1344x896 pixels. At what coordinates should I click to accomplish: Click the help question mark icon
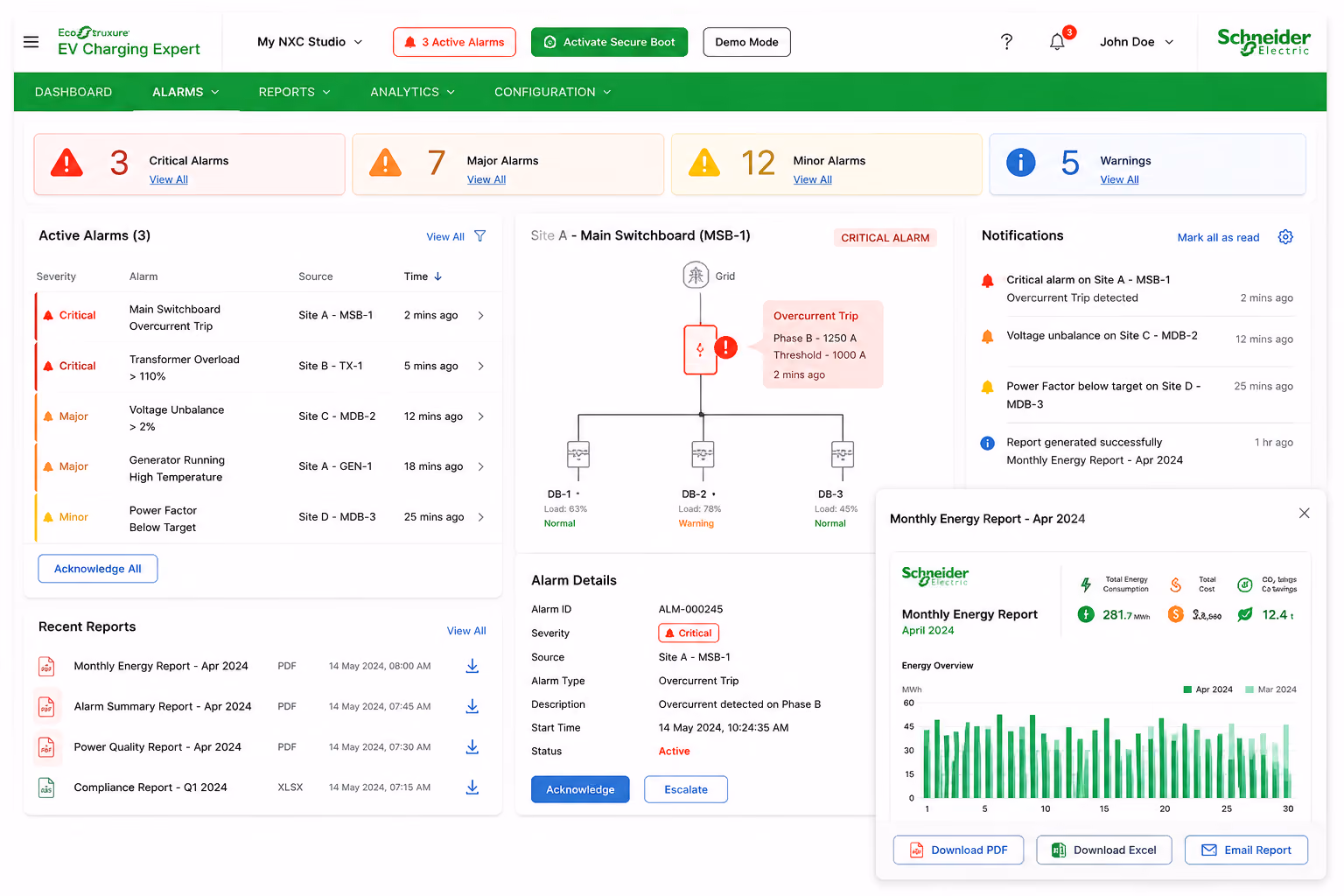(1006, 42)
